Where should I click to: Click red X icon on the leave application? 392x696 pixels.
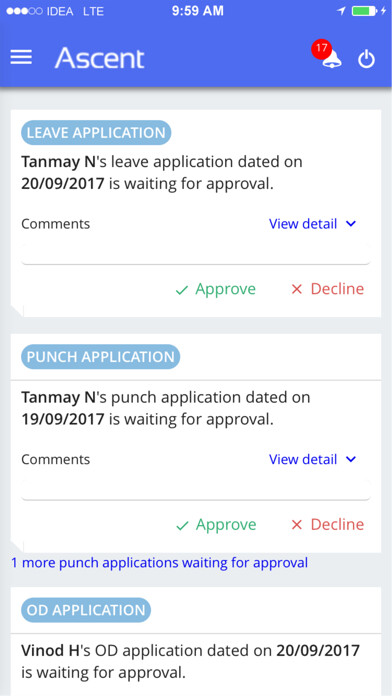(297, 290)
